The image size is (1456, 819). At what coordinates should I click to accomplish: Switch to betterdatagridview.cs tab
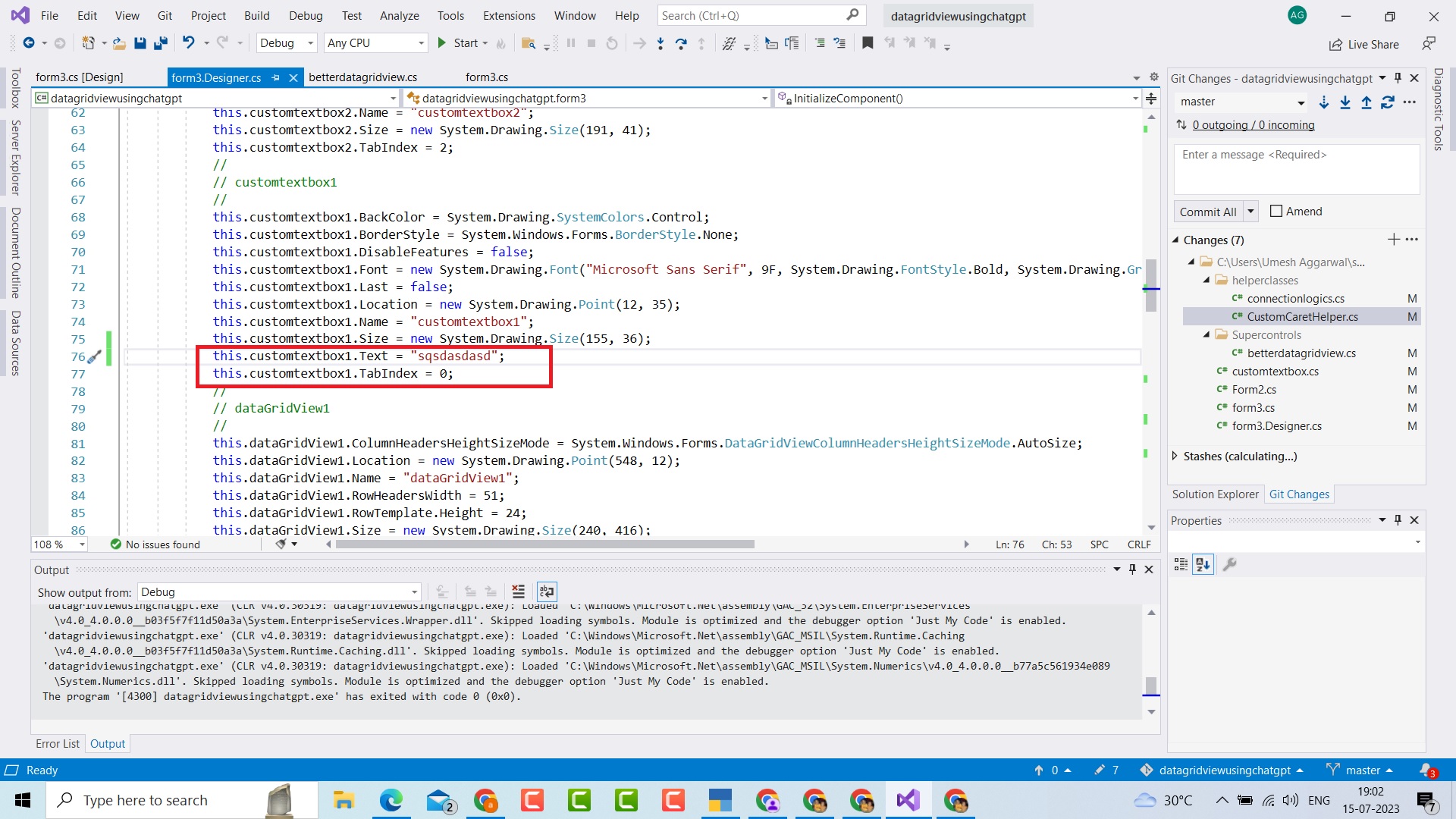[362, 77]
